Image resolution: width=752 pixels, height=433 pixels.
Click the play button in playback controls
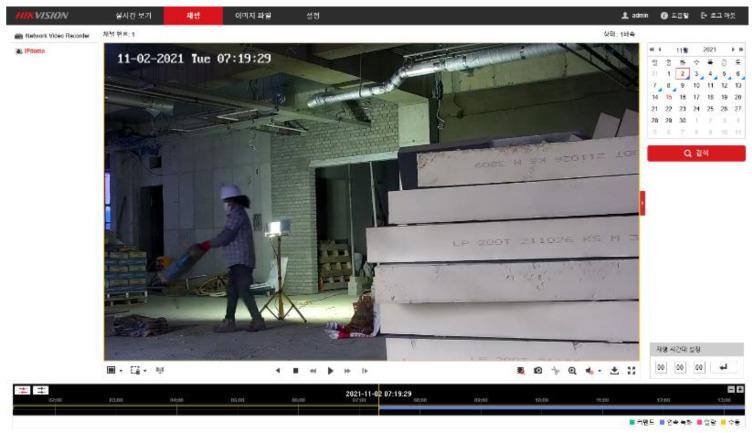[330, 370]
